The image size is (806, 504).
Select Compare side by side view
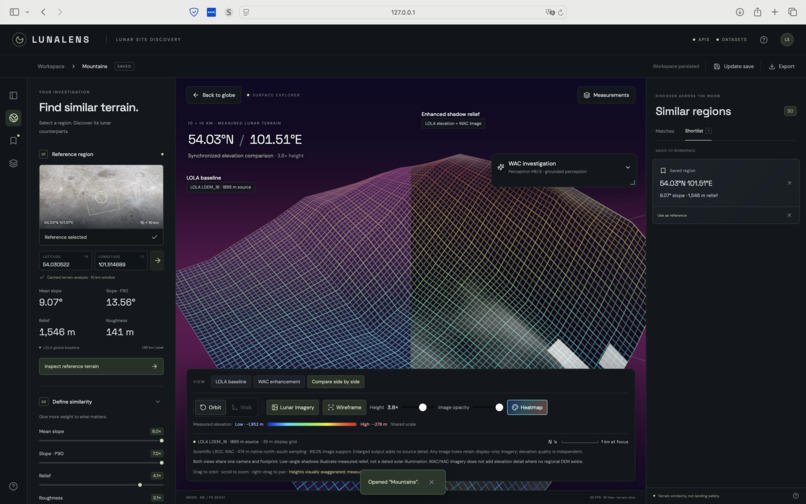[x=336, y=382]
